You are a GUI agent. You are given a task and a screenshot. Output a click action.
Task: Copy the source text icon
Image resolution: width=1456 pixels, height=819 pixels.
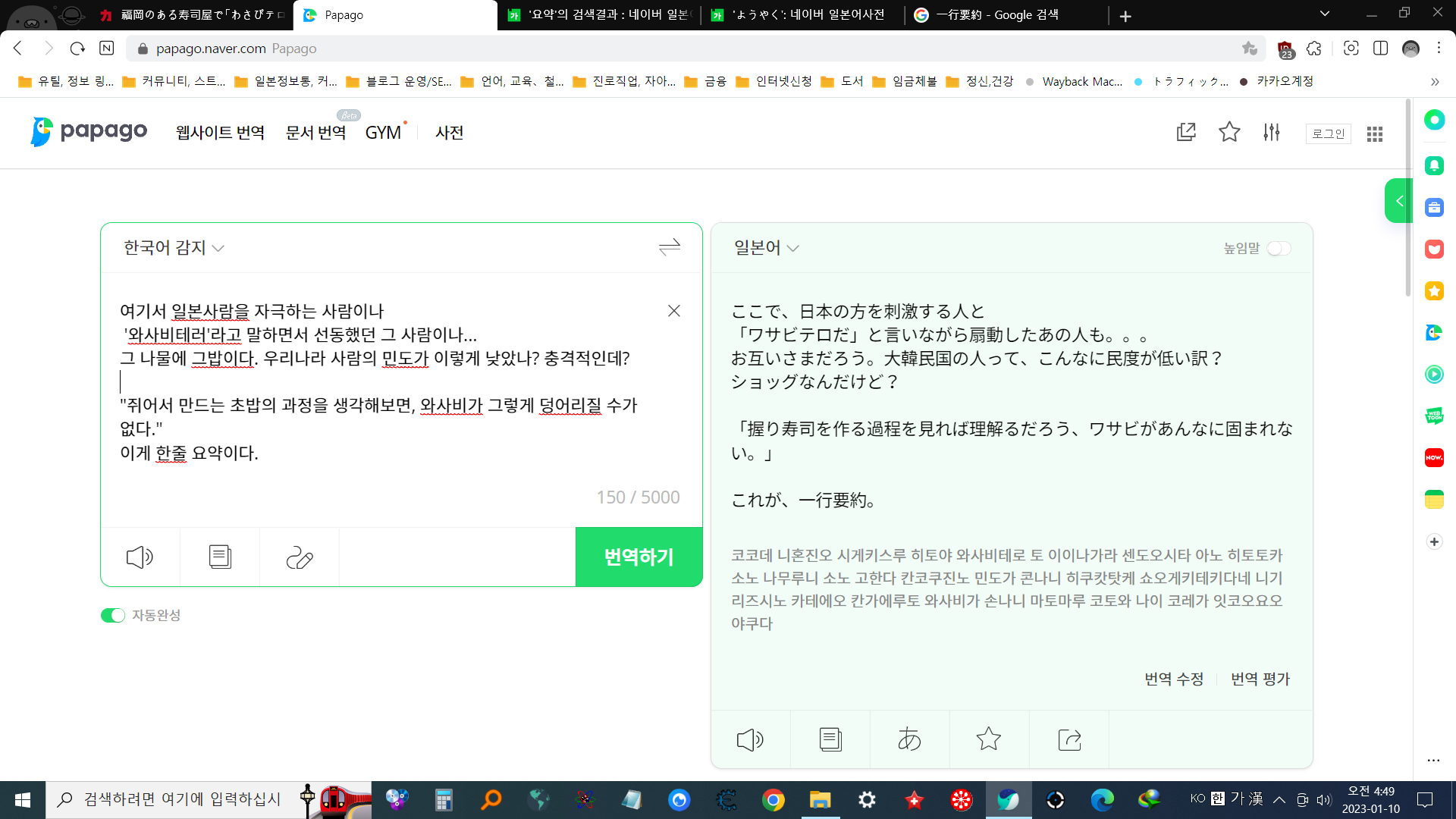click(x=220, y=557)
